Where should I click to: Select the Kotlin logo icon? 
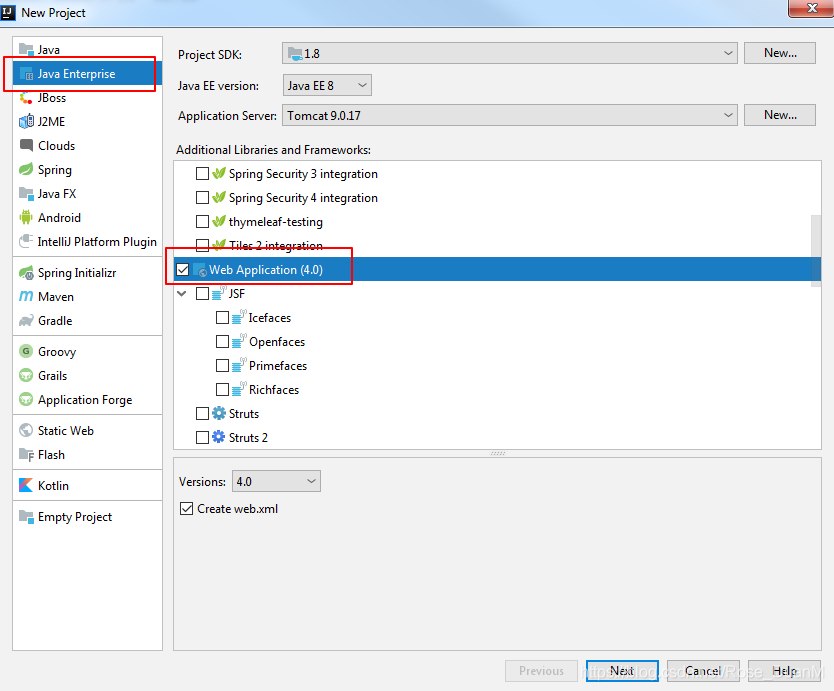tap(26, 485)
